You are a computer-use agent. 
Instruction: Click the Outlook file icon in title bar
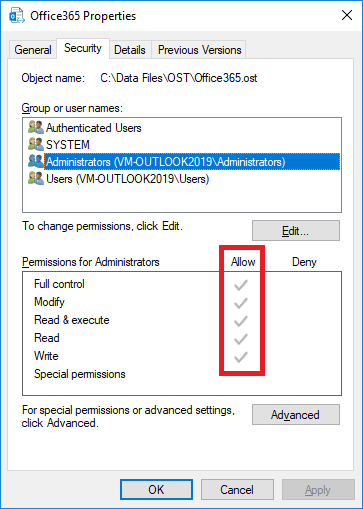(x=17, y=15)
